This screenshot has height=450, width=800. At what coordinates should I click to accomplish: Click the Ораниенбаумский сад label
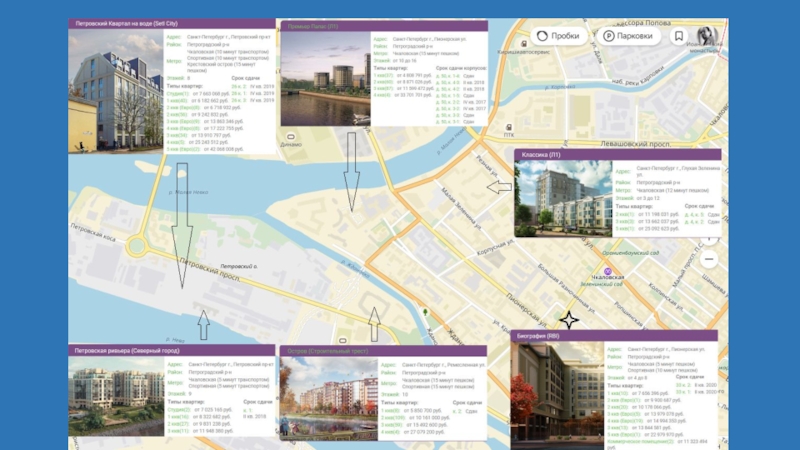[630, 253]
